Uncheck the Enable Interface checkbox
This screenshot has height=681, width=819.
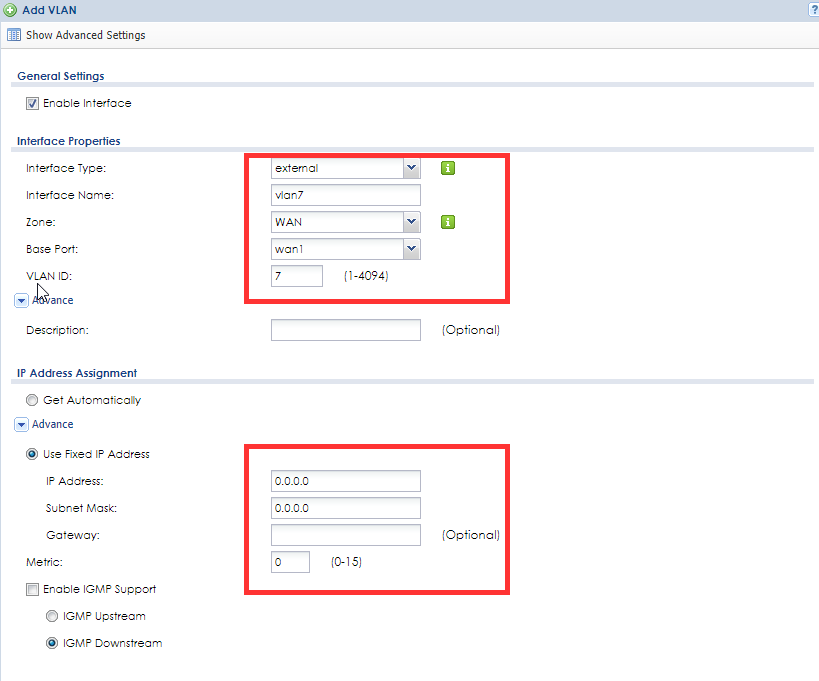[32, 103]
